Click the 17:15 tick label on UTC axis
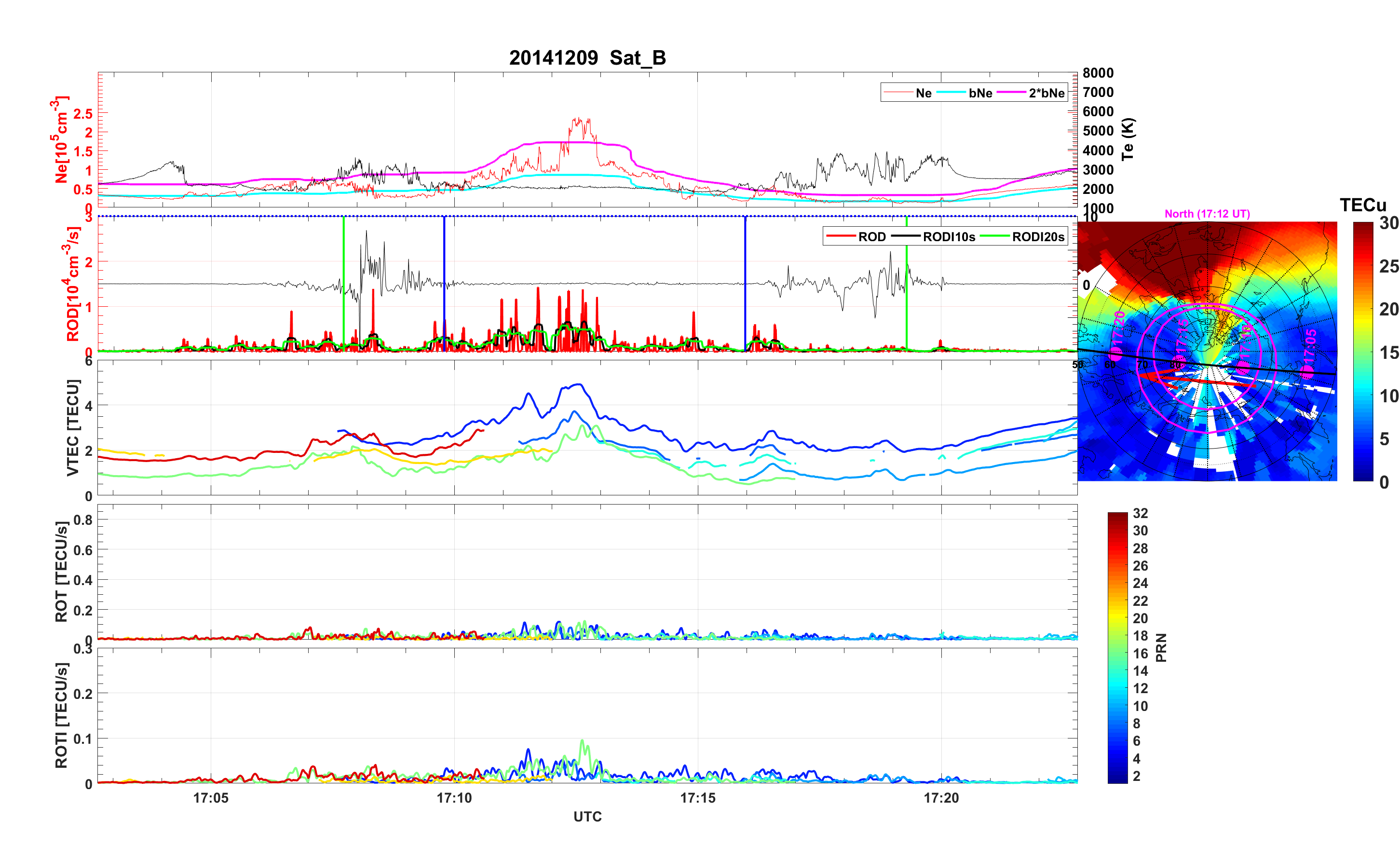 coord(697,797)
